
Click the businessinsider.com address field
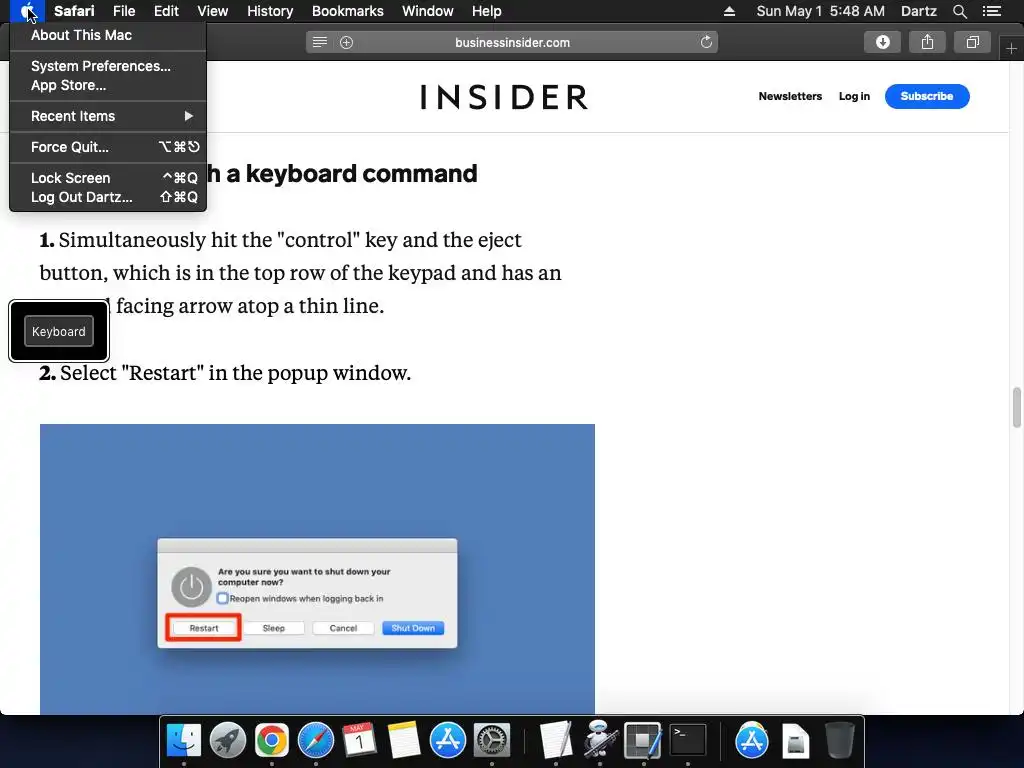[512, 42]
